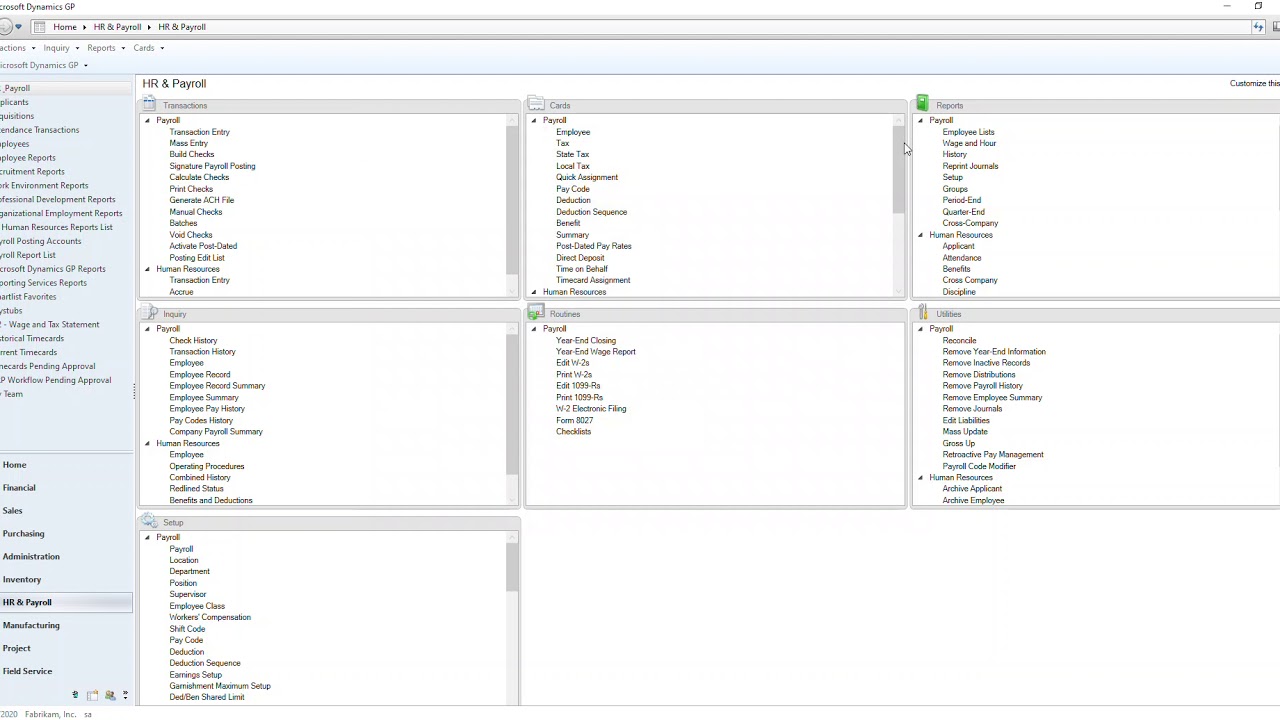Select Attendance Transactions in navigation list

38,130
